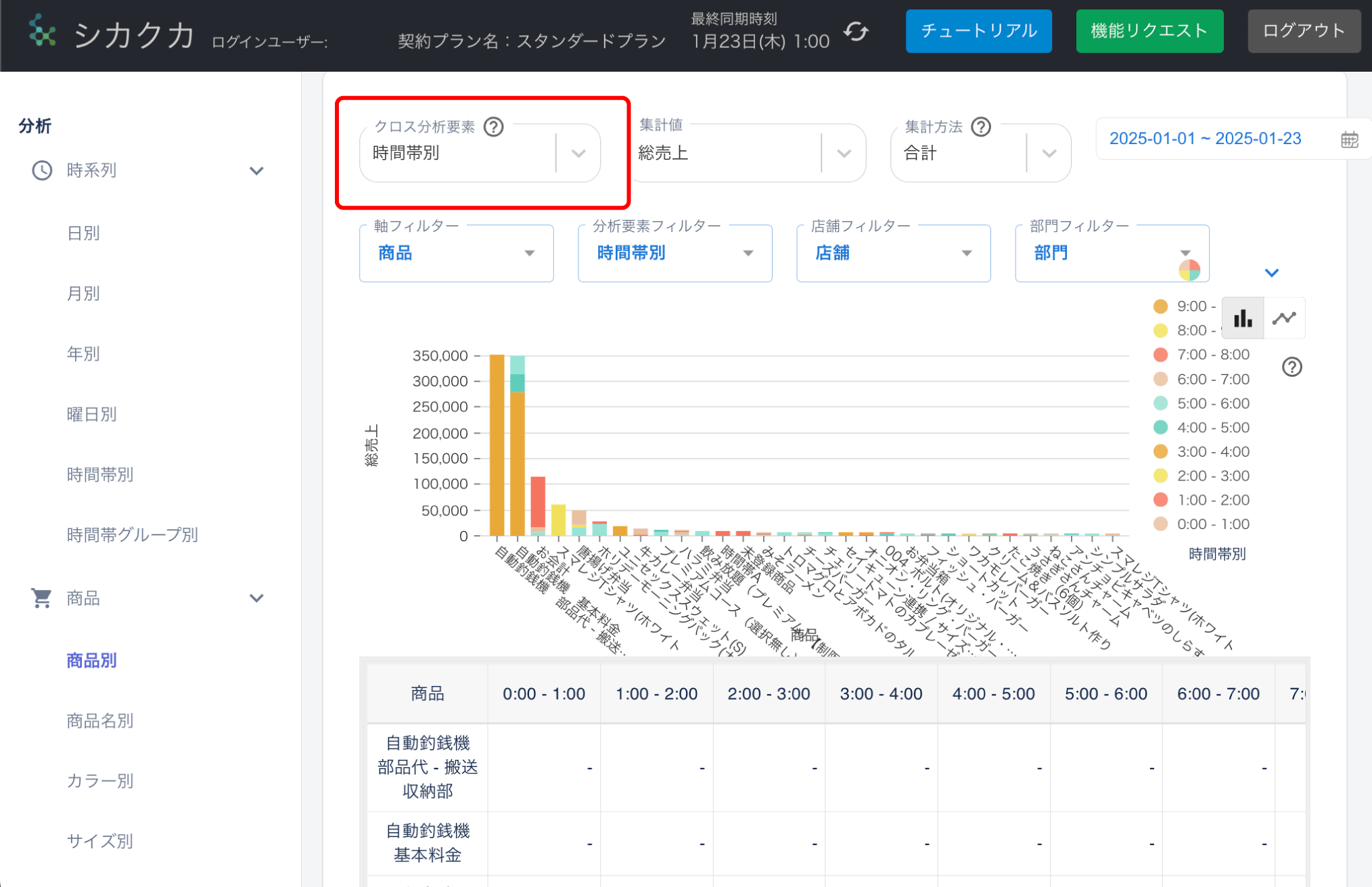
Task: Open 日別 in the sidebar
Action: click(x=83, y=233)
